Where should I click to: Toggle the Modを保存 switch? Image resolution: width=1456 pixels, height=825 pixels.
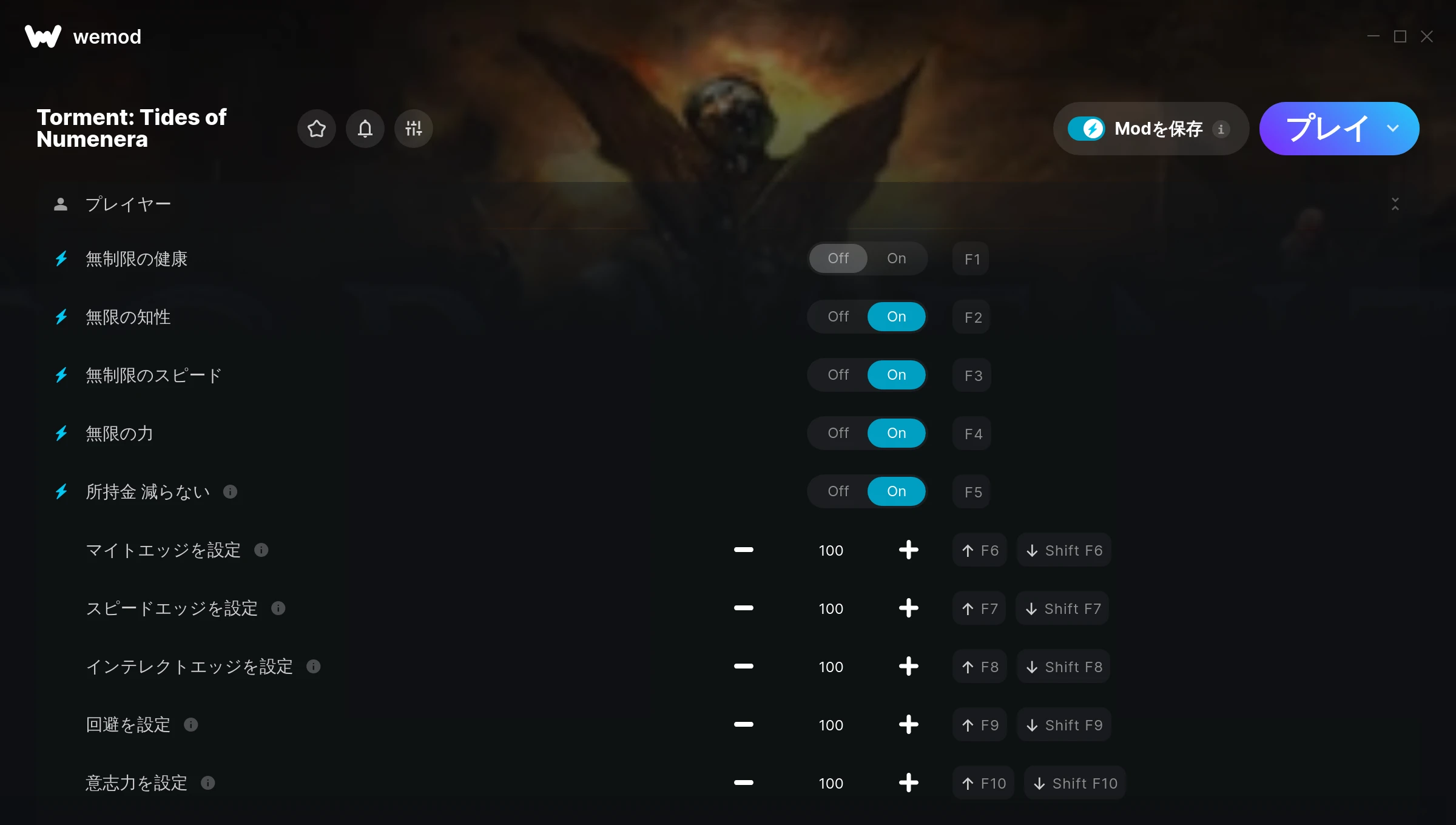click(x=1086, y=129)
